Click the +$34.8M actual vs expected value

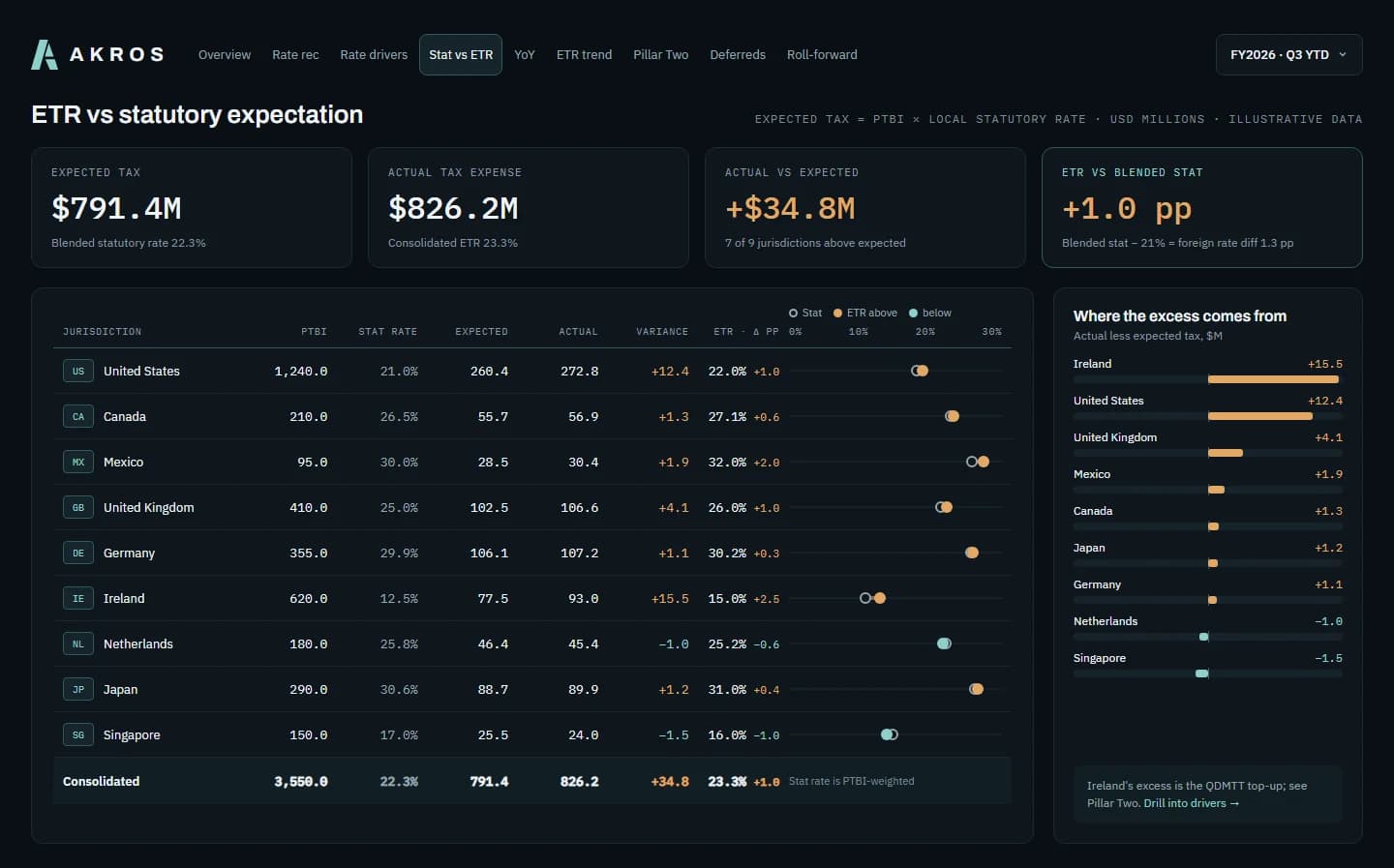click(790, 208)
